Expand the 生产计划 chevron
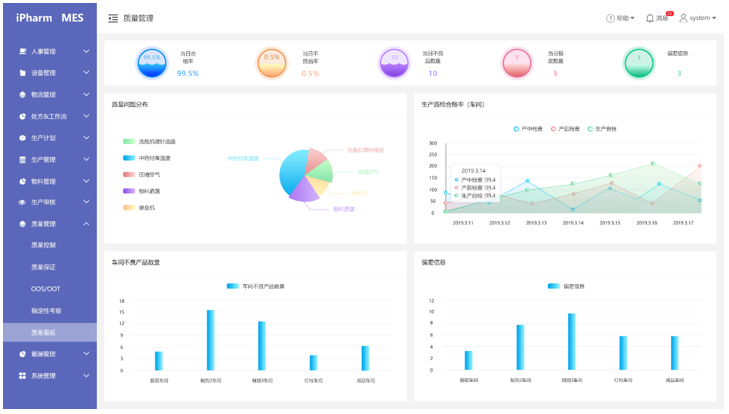 click(86, 138)
